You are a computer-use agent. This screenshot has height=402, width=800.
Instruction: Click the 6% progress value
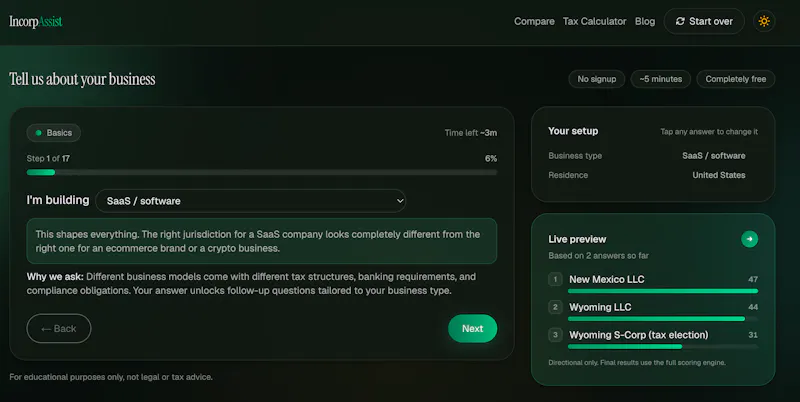coord(491,159)
